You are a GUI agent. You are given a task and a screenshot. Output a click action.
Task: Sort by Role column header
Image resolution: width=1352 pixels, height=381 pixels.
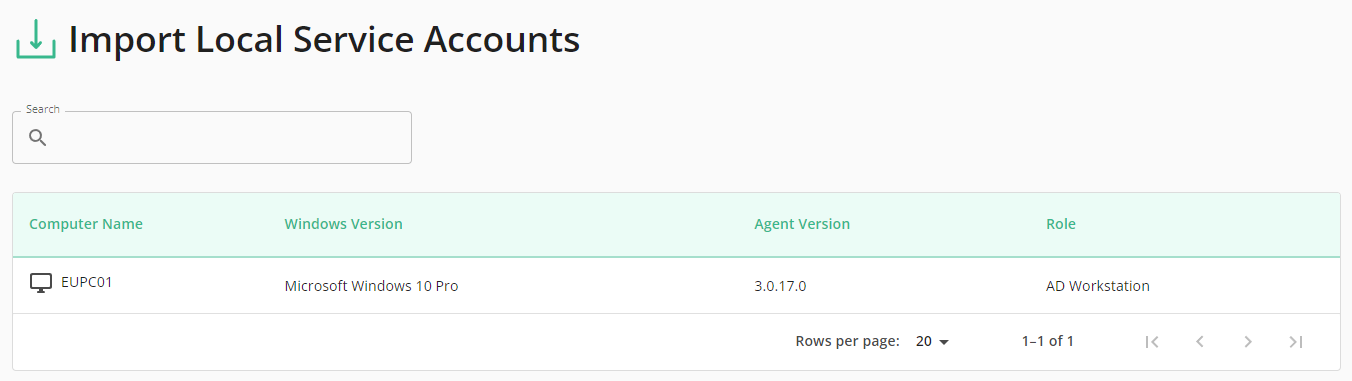(x=1061, y=224)
